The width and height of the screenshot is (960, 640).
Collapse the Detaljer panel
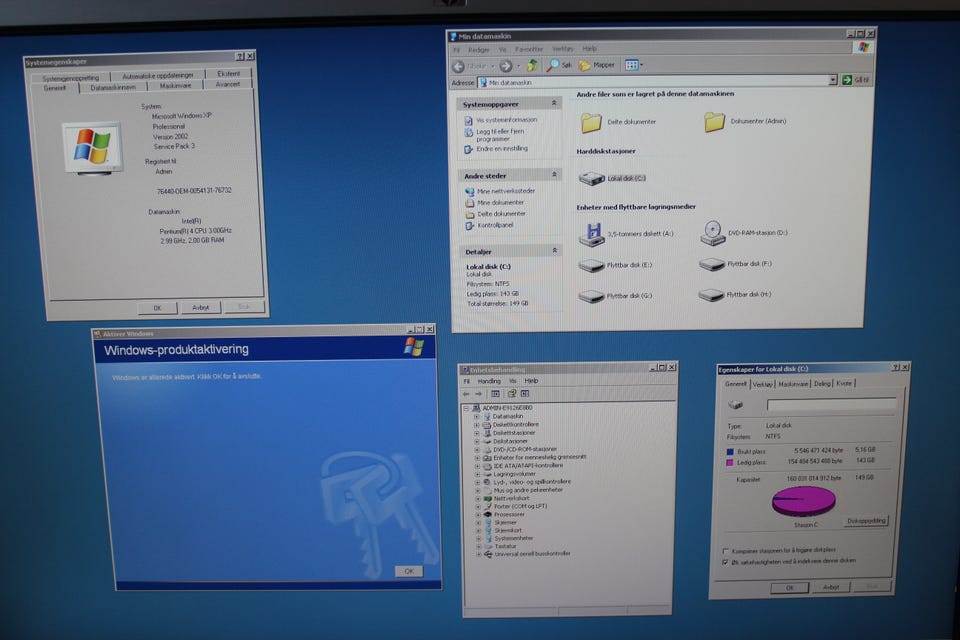(555, 250)
